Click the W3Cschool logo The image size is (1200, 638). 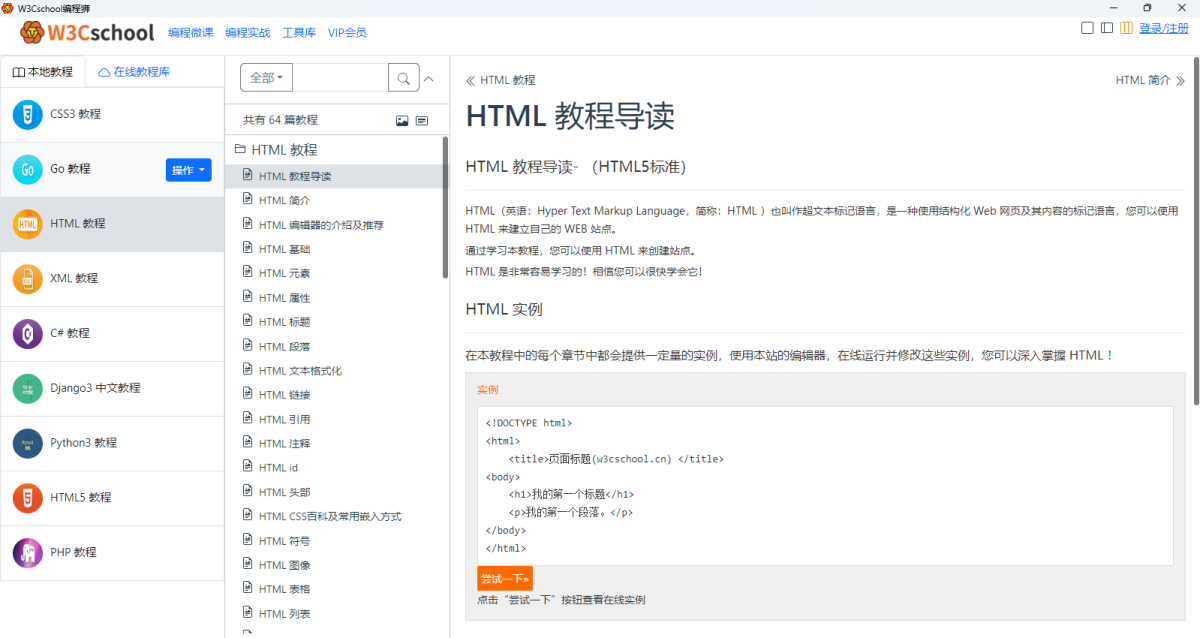pos(88,33)
